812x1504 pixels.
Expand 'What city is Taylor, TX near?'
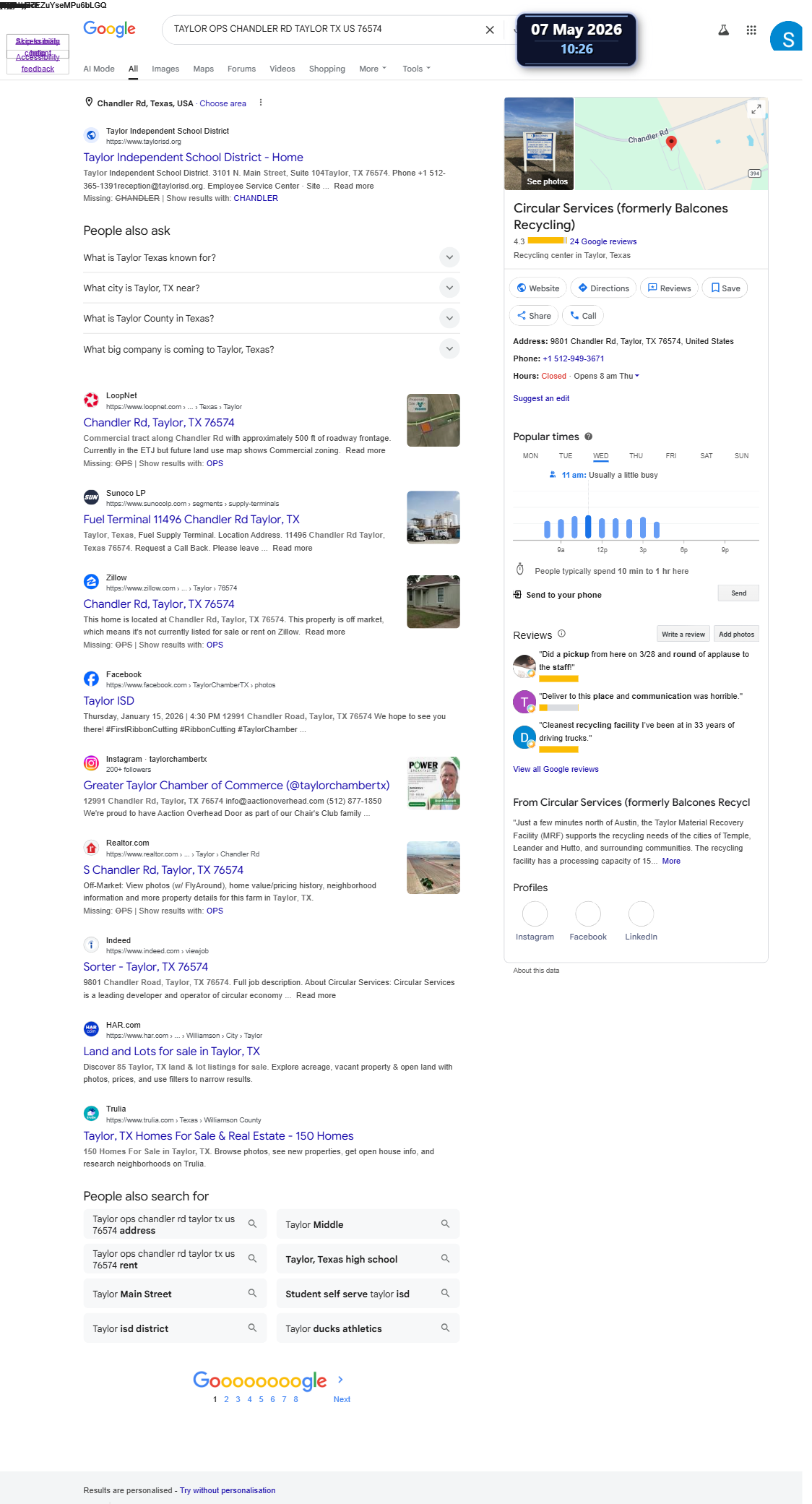271,288
